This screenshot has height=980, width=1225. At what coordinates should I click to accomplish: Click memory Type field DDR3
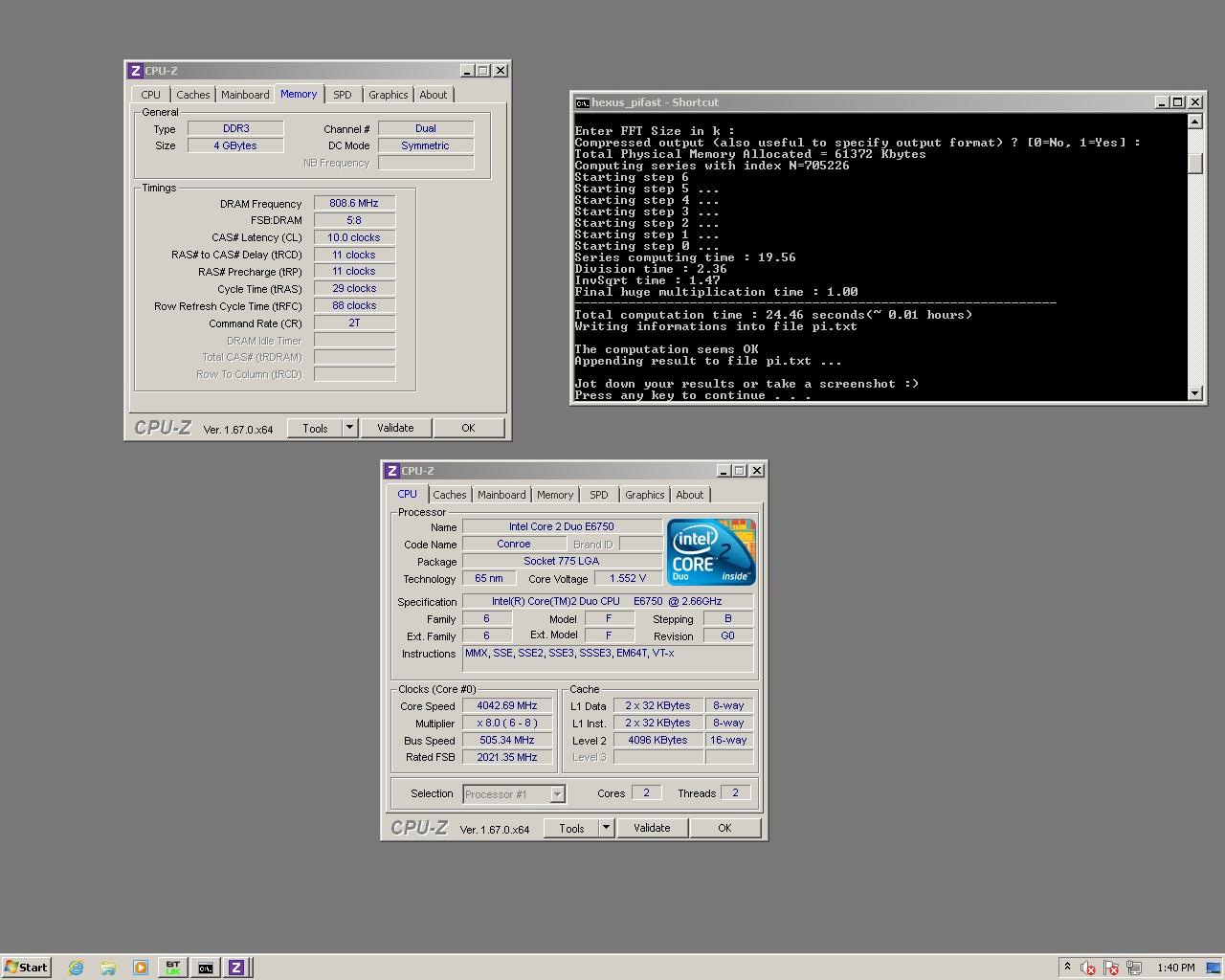coord(235,128)
